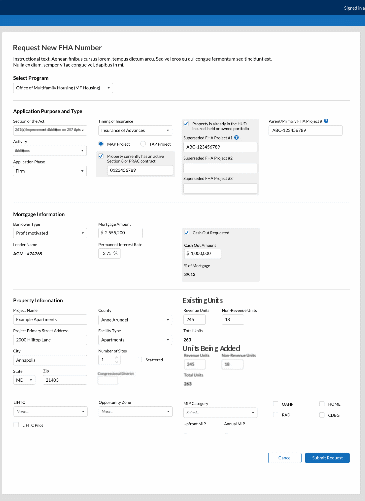
Task: Open the Application Phase dropdown showing Firm
Action: tap(50, 171)
